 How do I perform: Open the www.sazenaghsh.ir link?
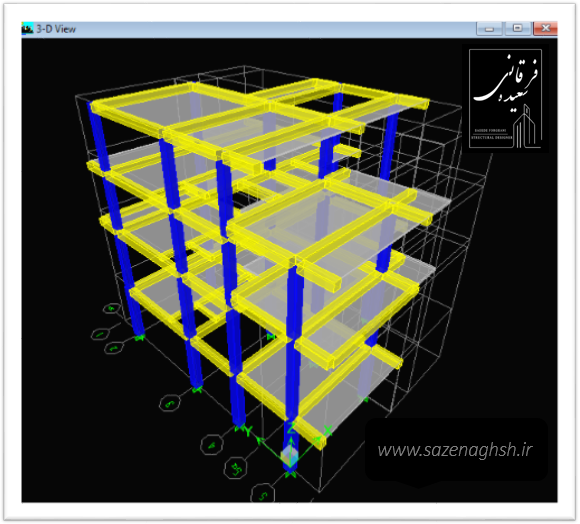pos(455,450)
